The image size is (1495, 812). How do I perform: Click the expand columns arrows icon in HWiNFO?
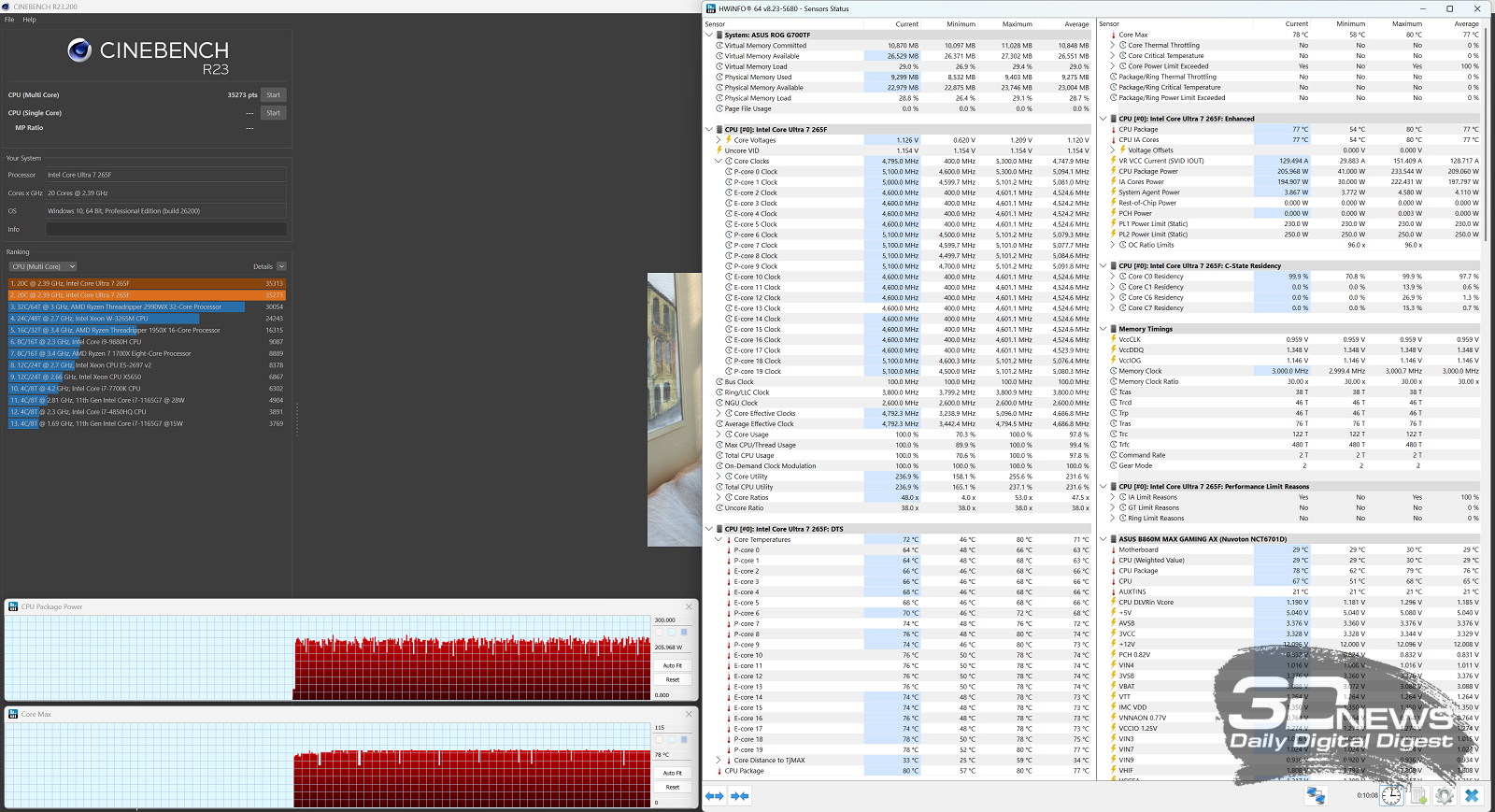(x=715, y=796)
